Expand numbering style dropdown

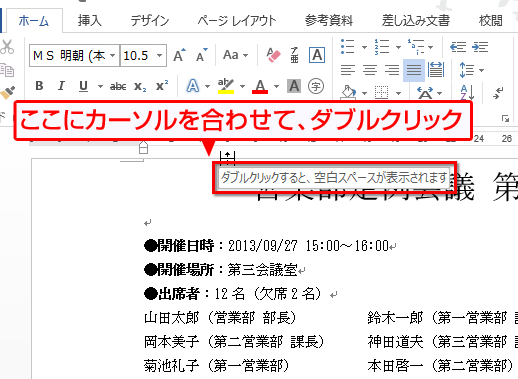(x=398, y=47)
